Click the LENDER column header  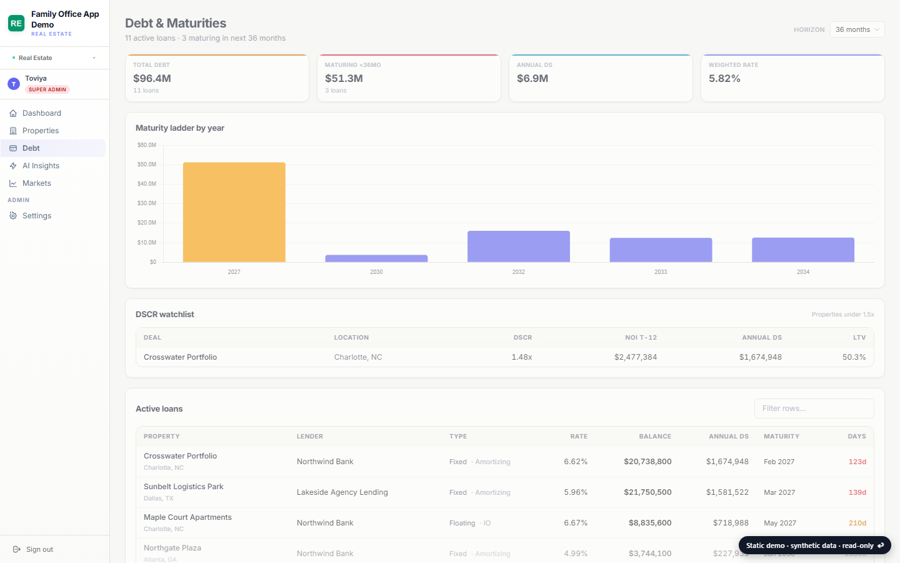click(x=309, y=436)
